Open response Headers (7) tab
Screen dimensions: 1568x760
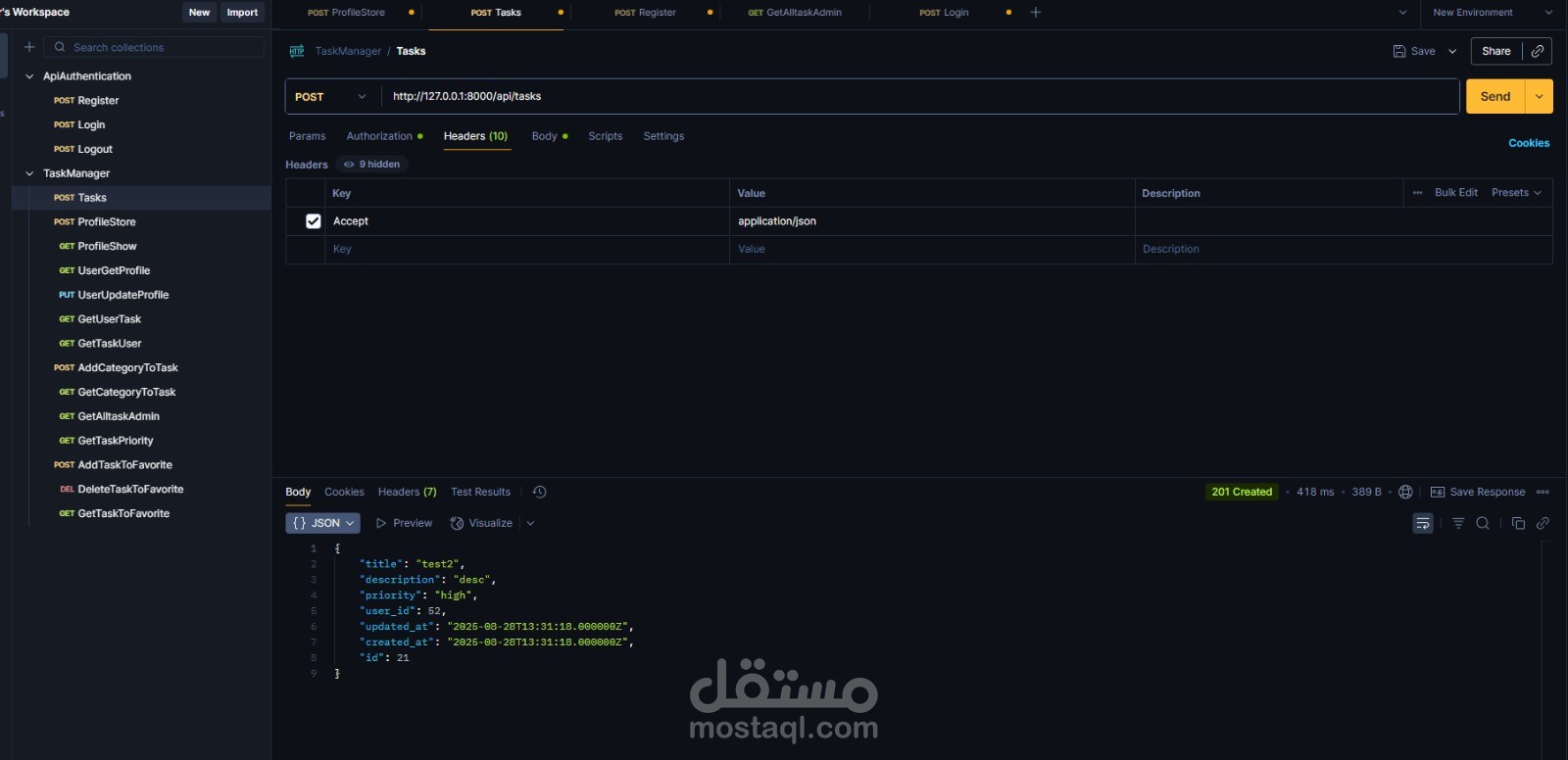(x=407, y=492)
